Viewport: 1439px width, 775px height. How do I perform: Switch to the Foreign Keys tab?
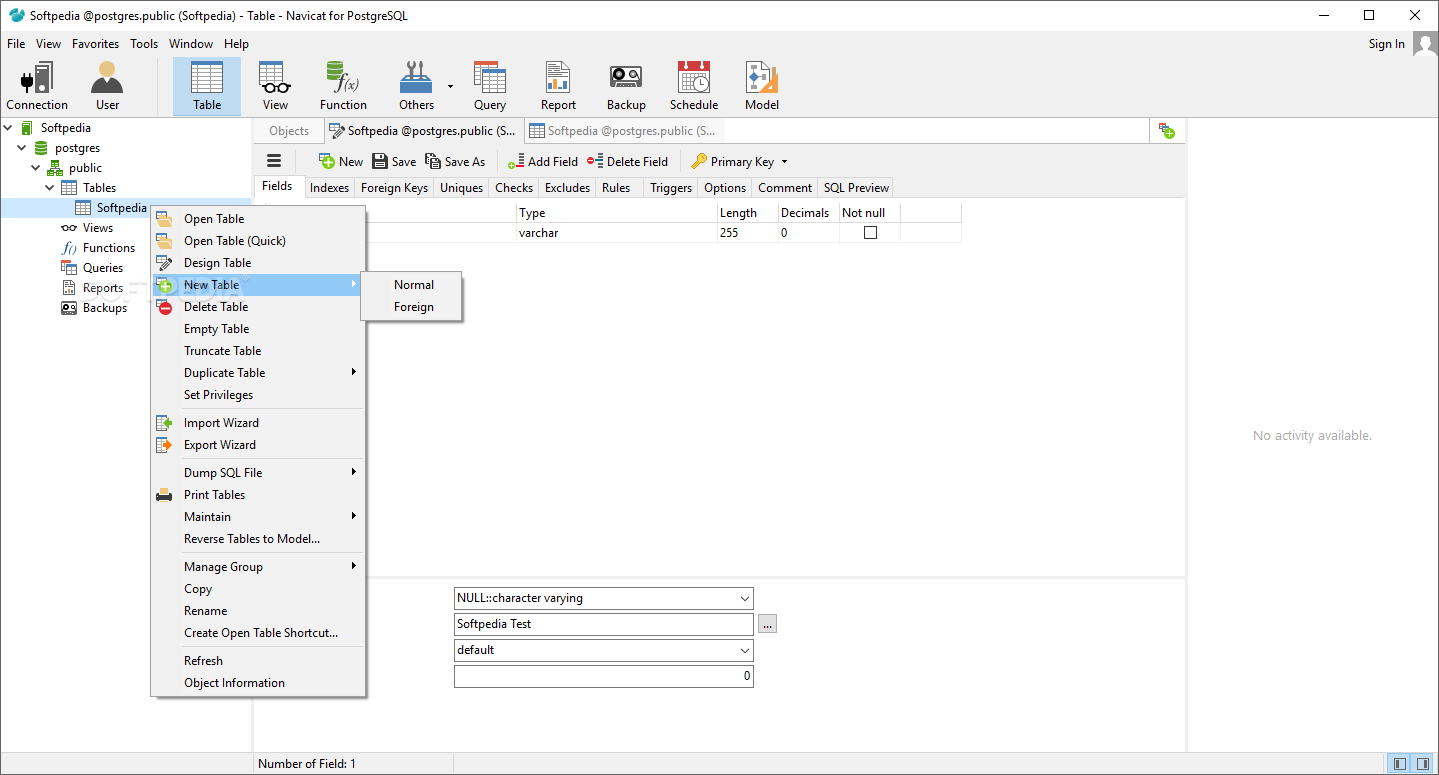tap(394, 188)
